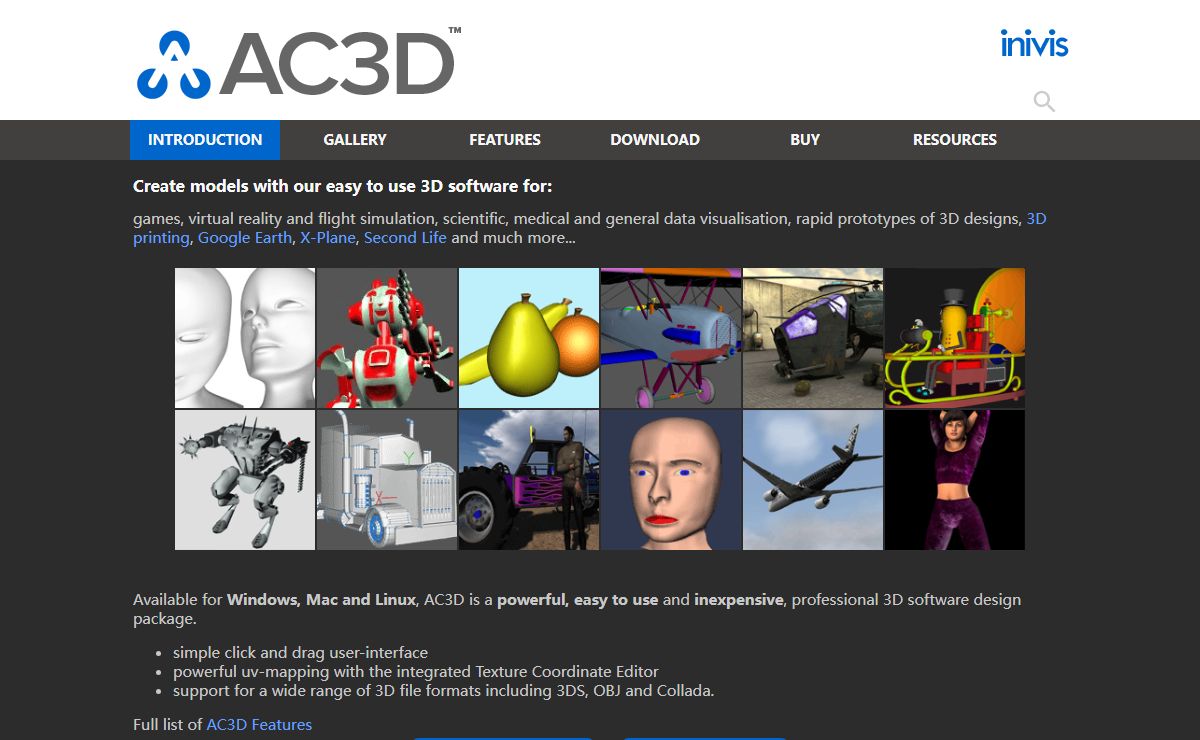Click the search magnifier icon

tap(1044, 101)
